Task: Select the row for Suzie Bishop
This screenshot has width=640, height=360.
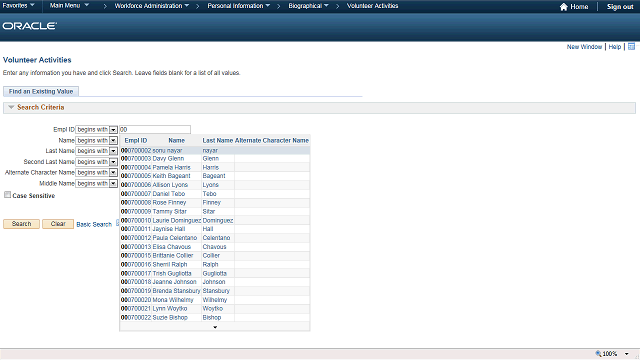Action: coord(215,318)
